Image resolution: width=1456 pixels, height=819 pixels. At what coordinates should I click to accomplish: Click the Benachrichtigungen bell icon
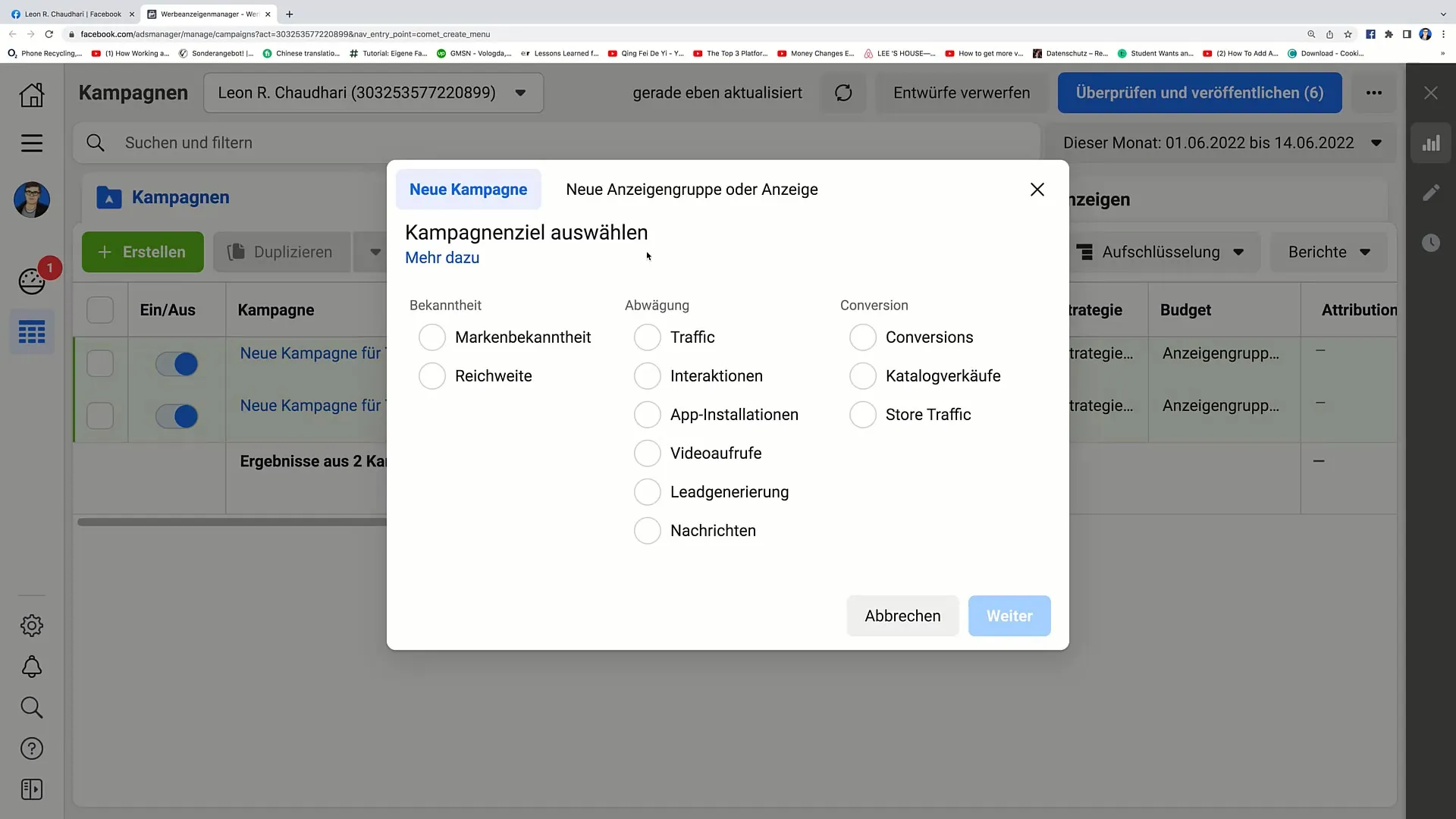coord(30,667)
